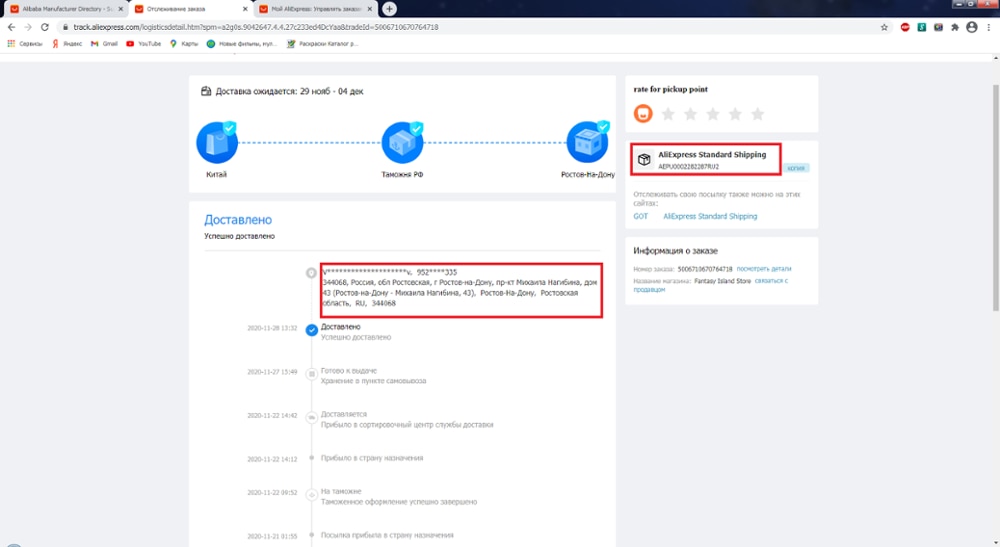
Task: Click the Доставляется timeline marker
Action: [311, 418]
